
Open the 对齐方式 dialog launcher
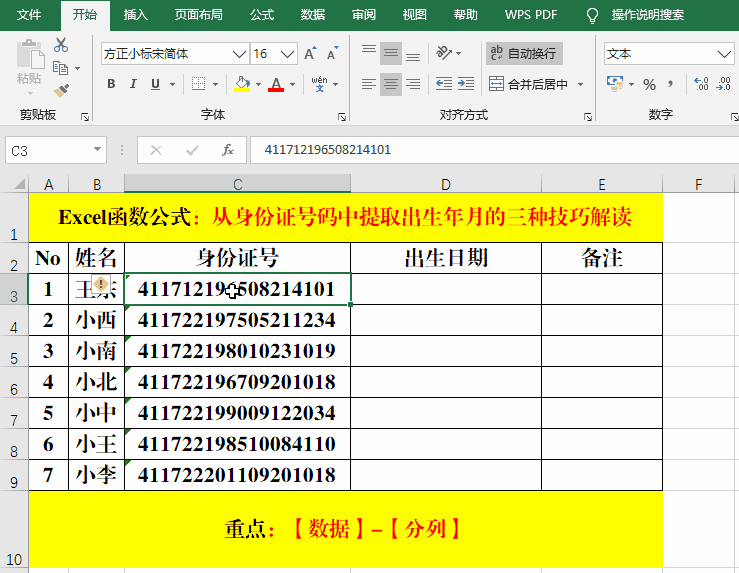point(588,116)
